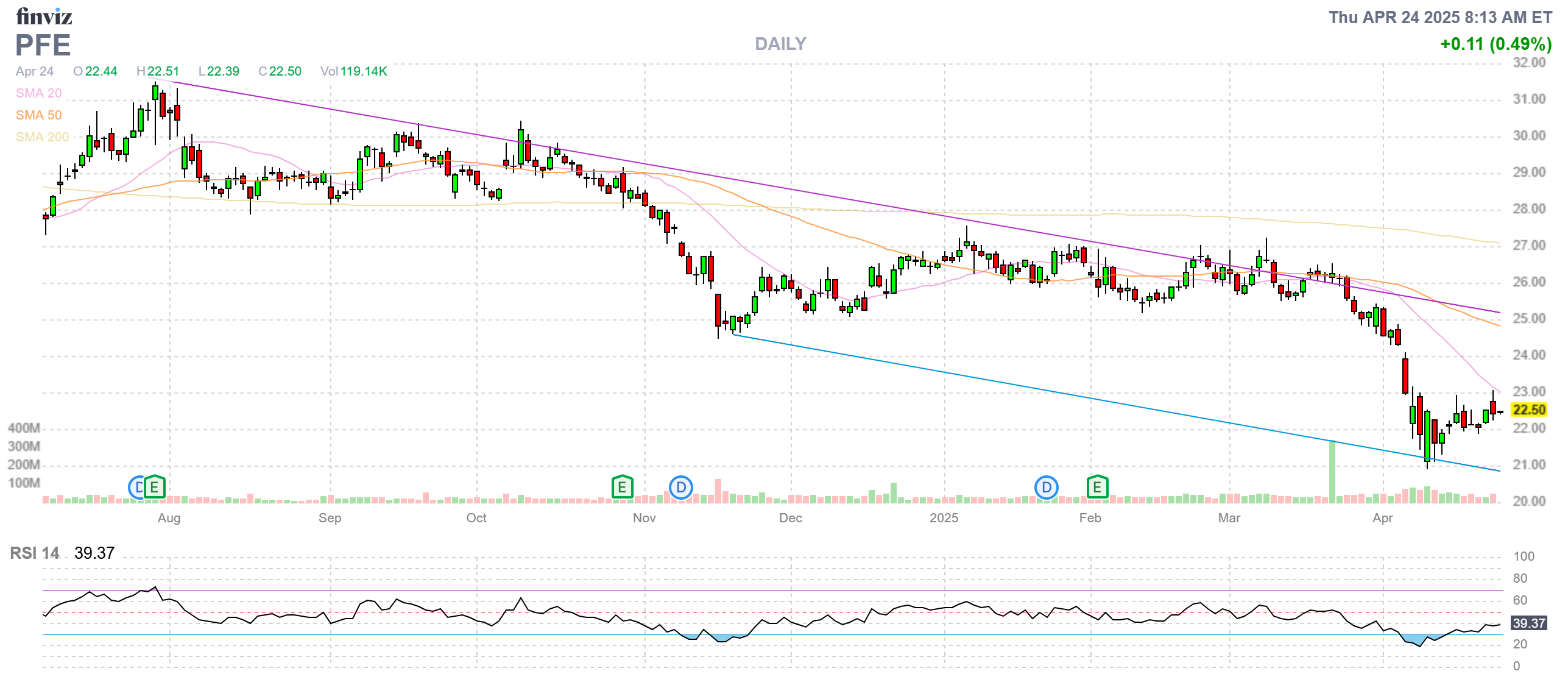
Task: Click the earnings E marker near Aug
Action: (155, 487)
